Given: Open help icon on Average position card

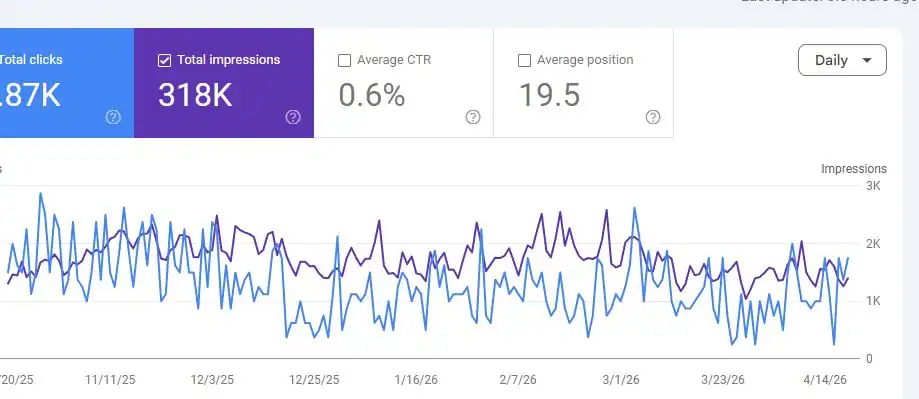Looking at the screenshot, I should pyautogui.click(x=653, y=117).
